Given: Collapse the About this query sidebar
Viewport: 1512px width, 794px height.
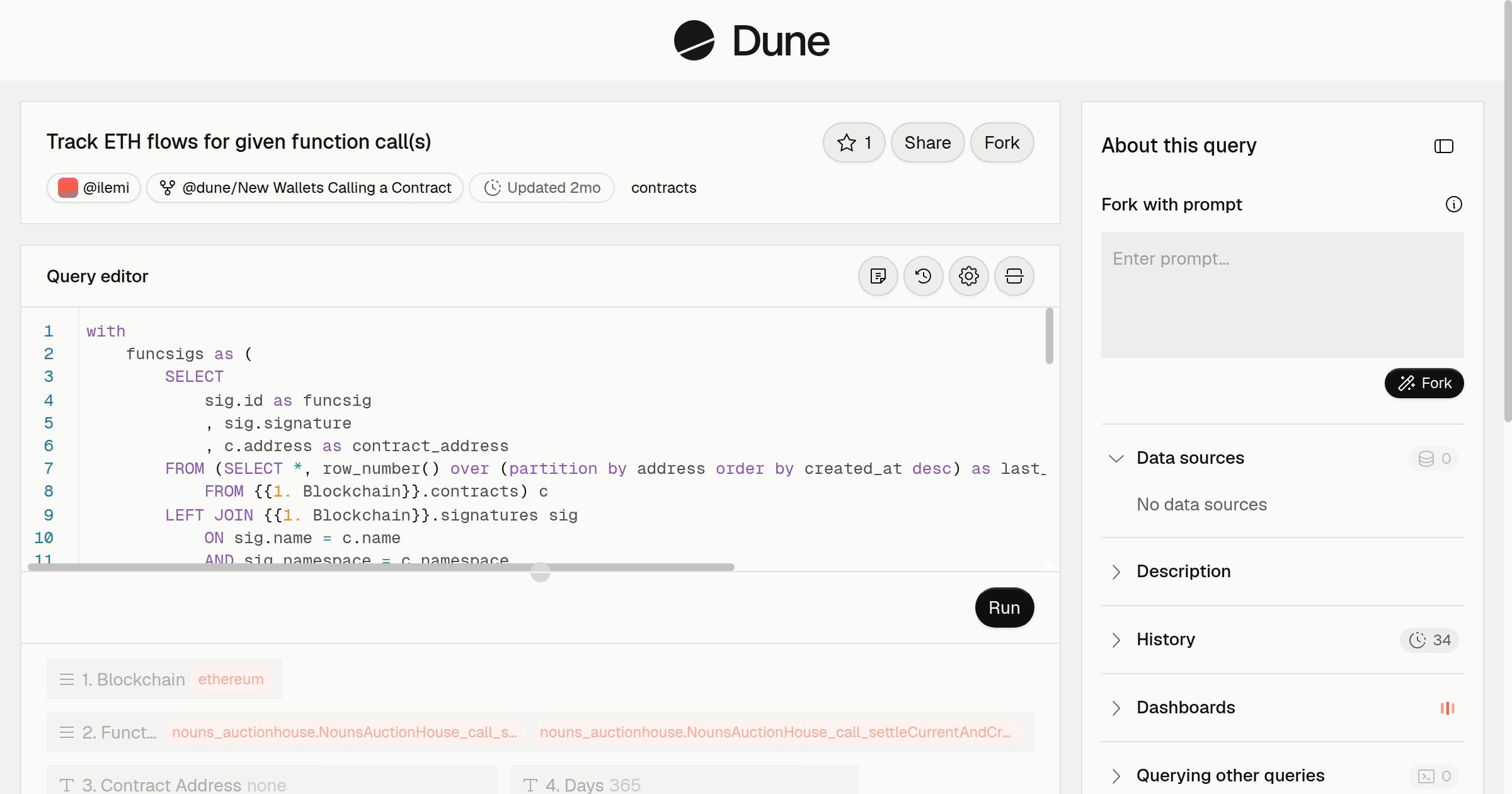Looking at the screenshot, I should pos(1443,146).
